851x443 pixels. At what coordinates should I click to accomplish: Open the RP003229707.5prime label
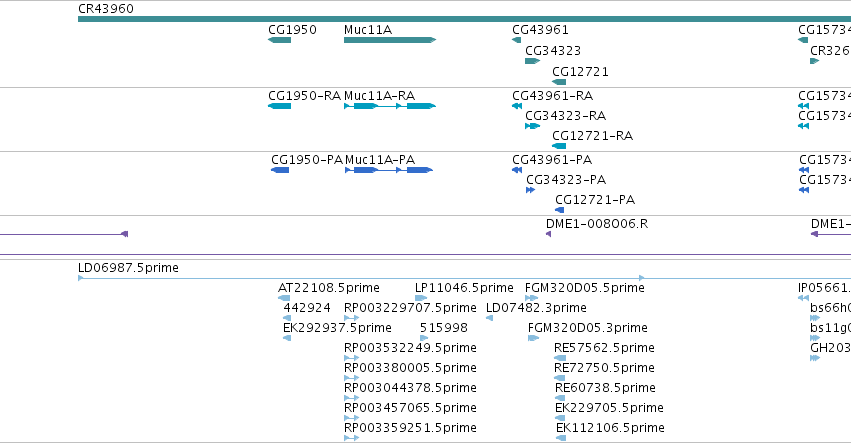coord(410,308)
